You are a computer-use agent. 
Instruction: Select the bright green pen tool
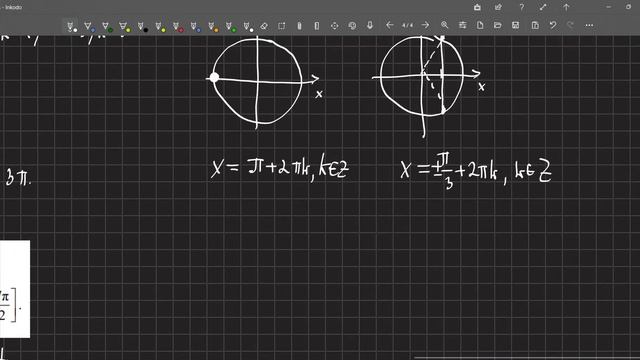click(x=230, y=26)
